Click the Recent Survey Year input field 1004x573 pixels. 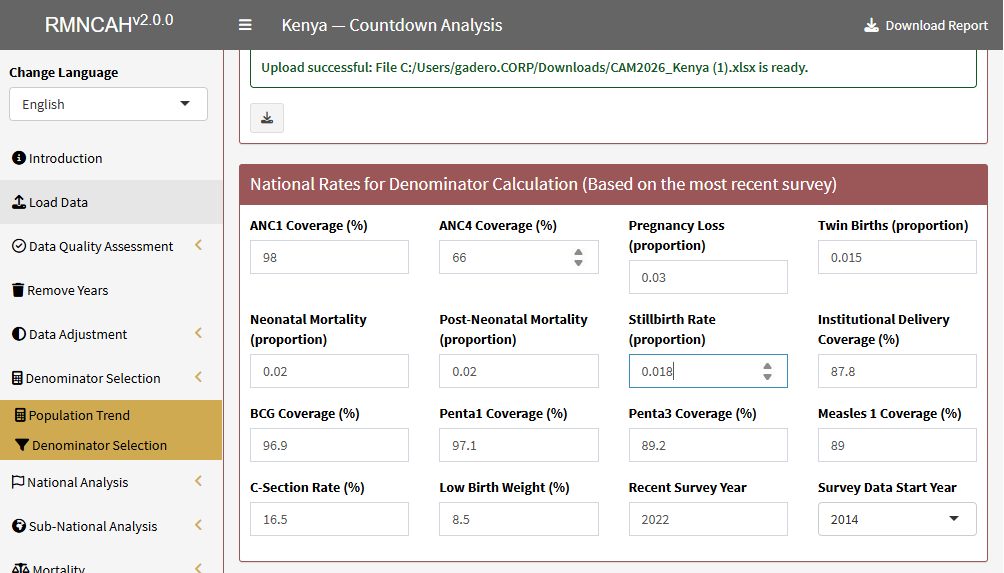tap(708, 519)
